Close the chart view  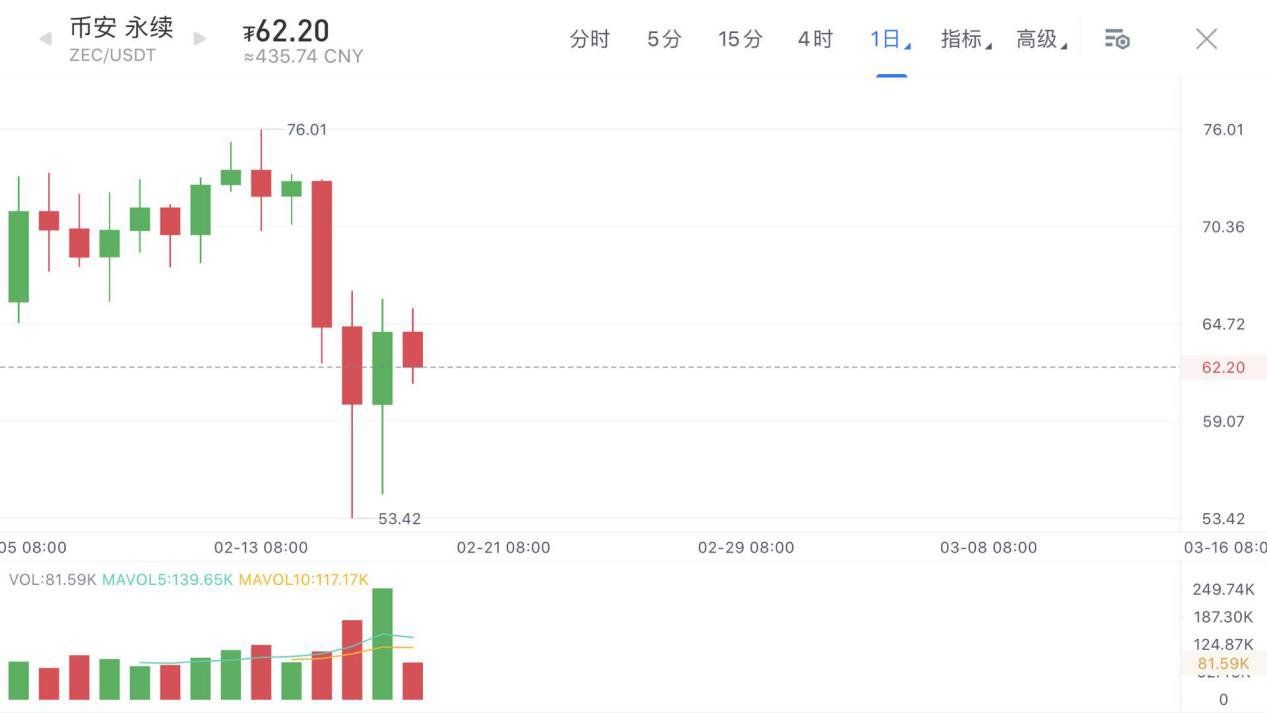click(1206, 39)
